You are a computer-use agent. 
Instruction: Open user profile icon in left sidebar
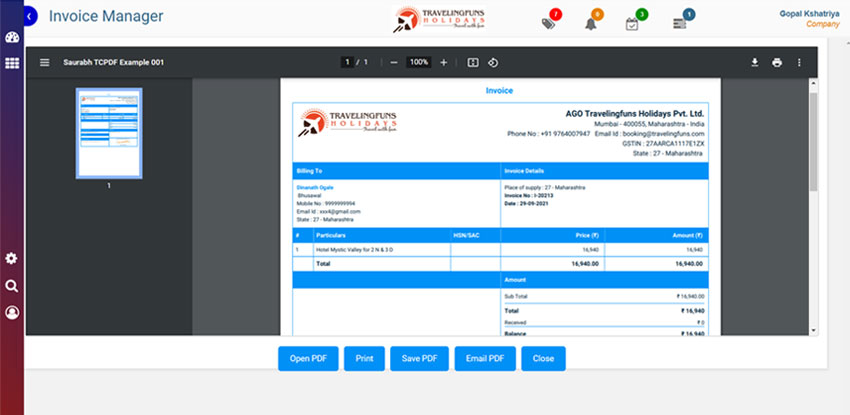(x=12, y=313)
